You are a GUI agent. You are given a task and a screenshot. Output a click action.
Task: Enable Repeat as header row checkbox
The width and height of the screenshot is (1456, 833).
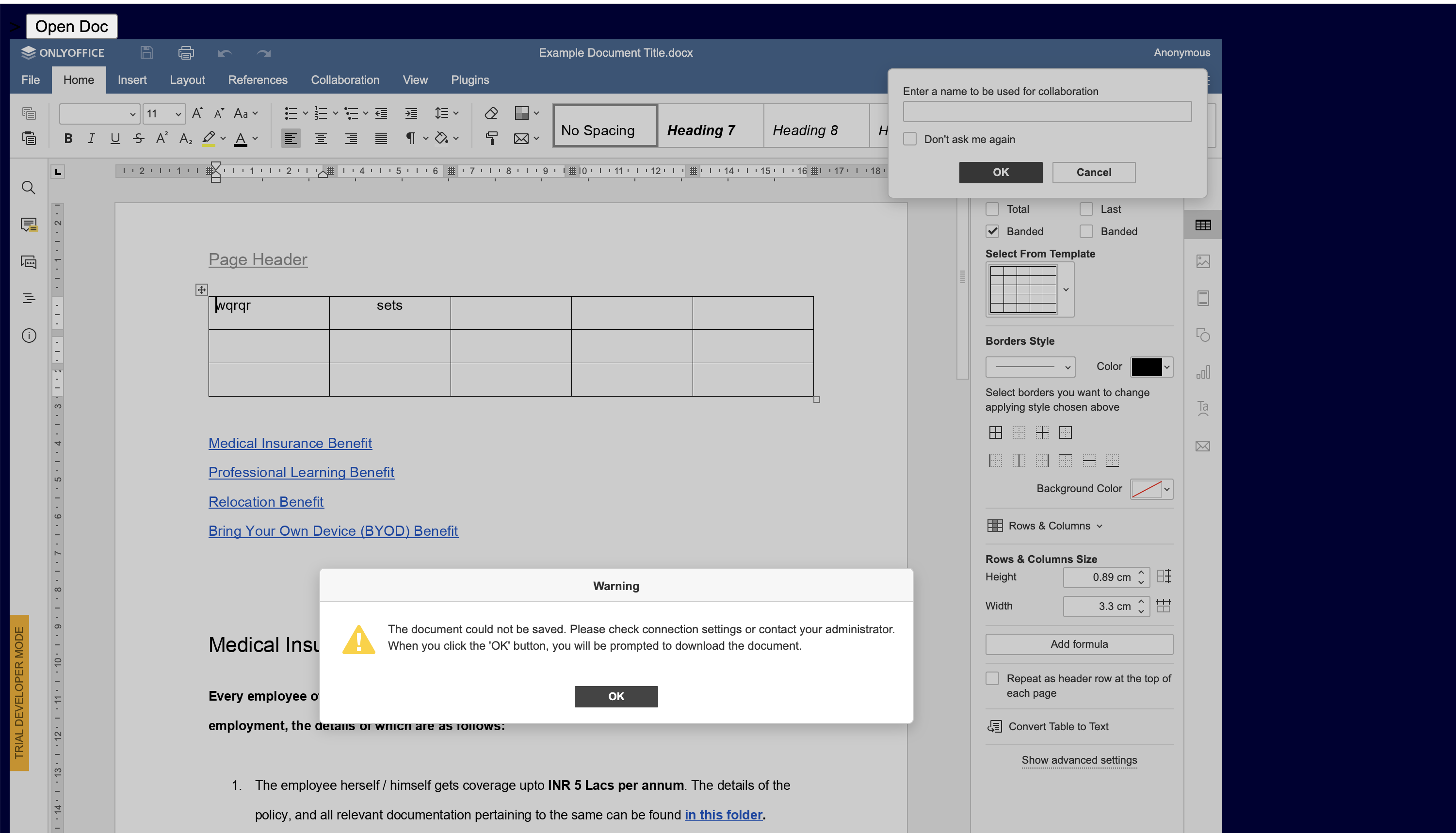(992, 678)
